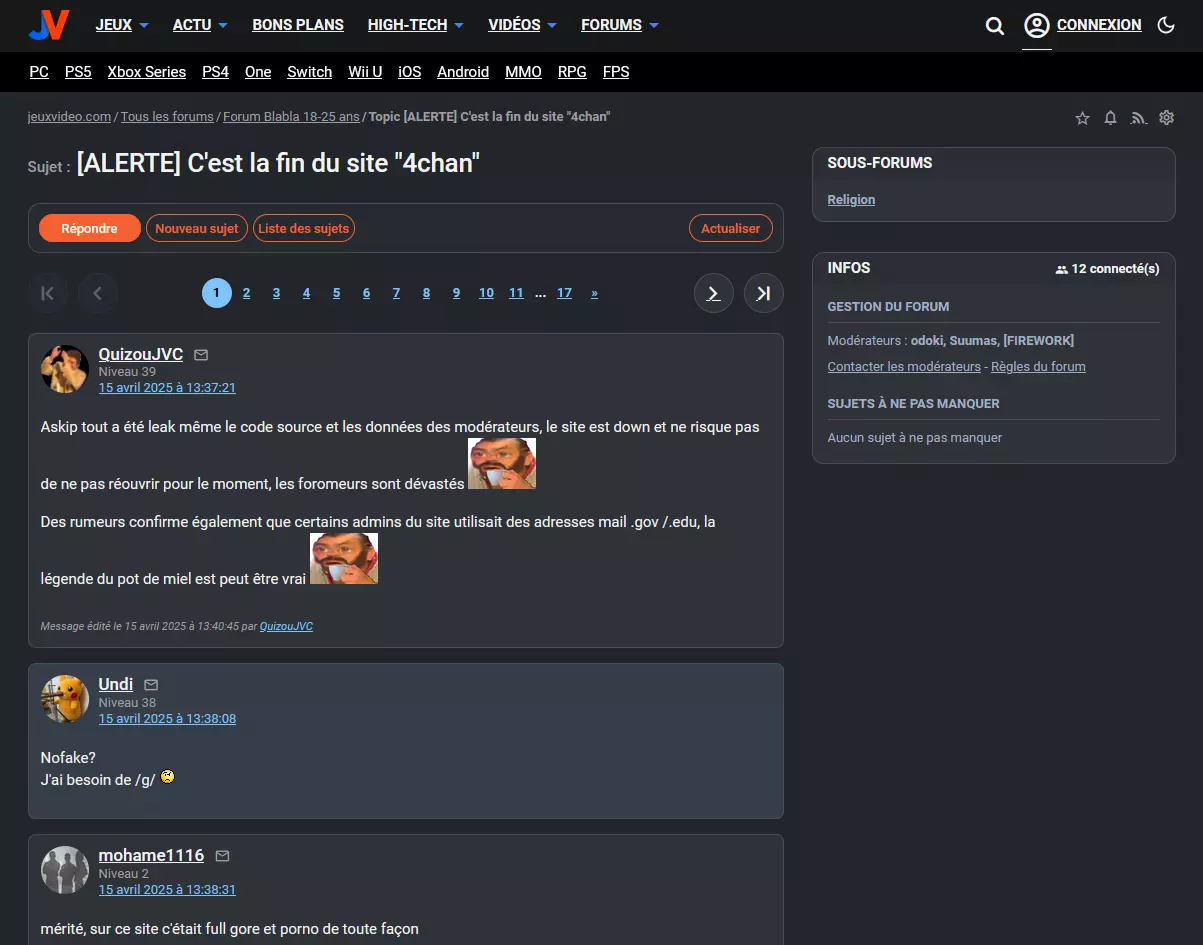Click Contacter les modérateurs link
The width and height of the screenshot is (1203, 945).
(x=904, y=367)
